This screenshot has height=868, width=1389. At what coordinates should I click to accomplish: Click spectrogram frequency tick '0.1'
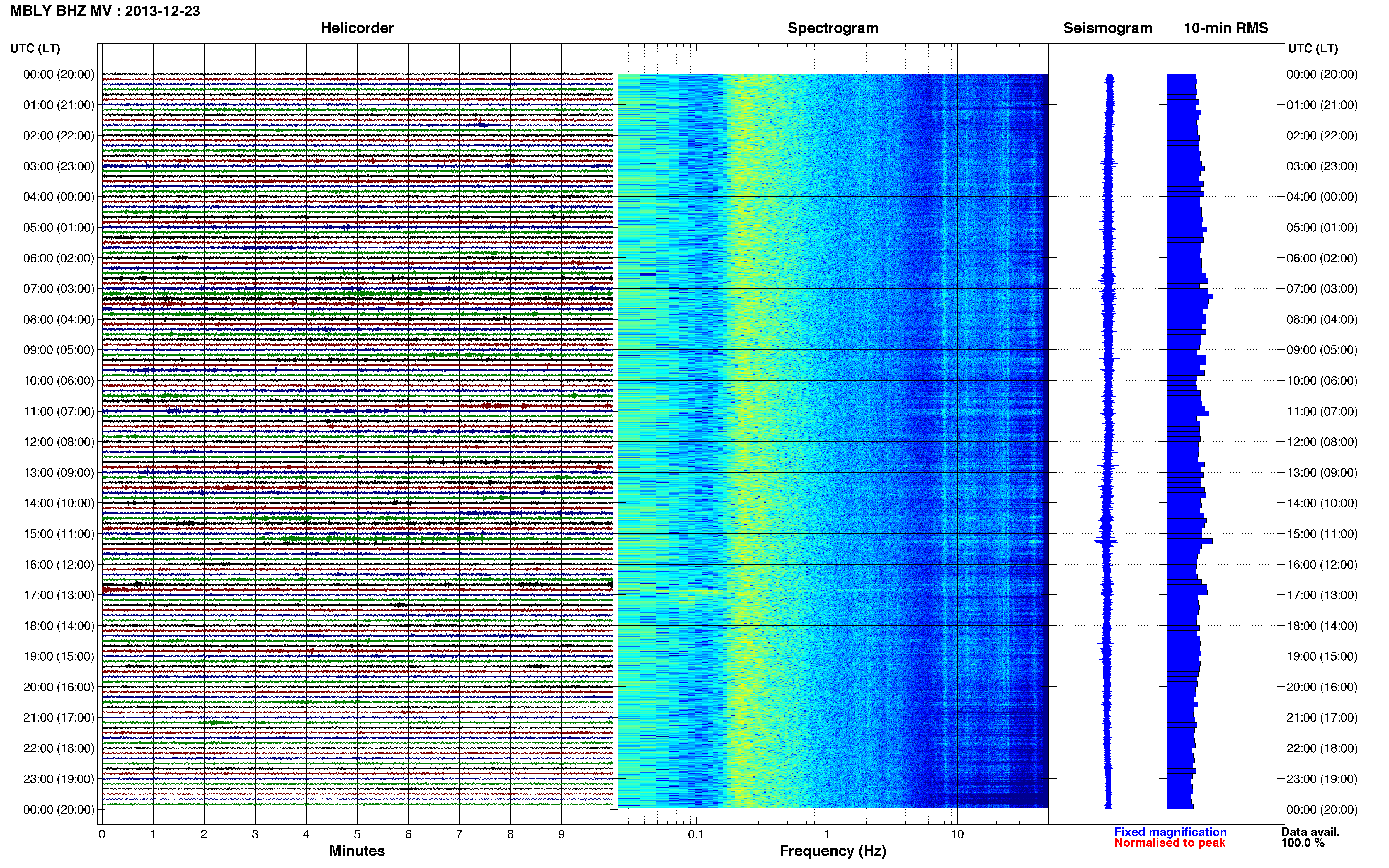click(696, 834)
